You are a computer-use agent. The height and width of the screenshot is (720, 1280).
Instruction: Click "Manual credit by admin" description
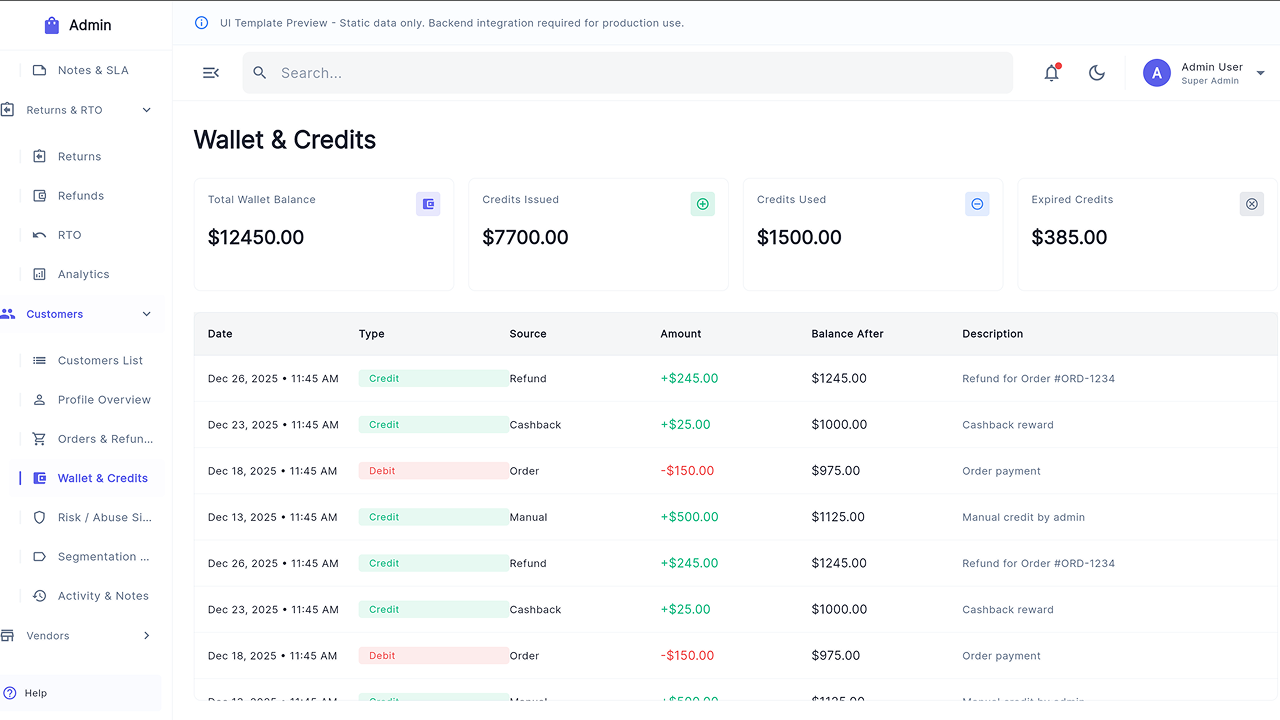pos(1023,517)
